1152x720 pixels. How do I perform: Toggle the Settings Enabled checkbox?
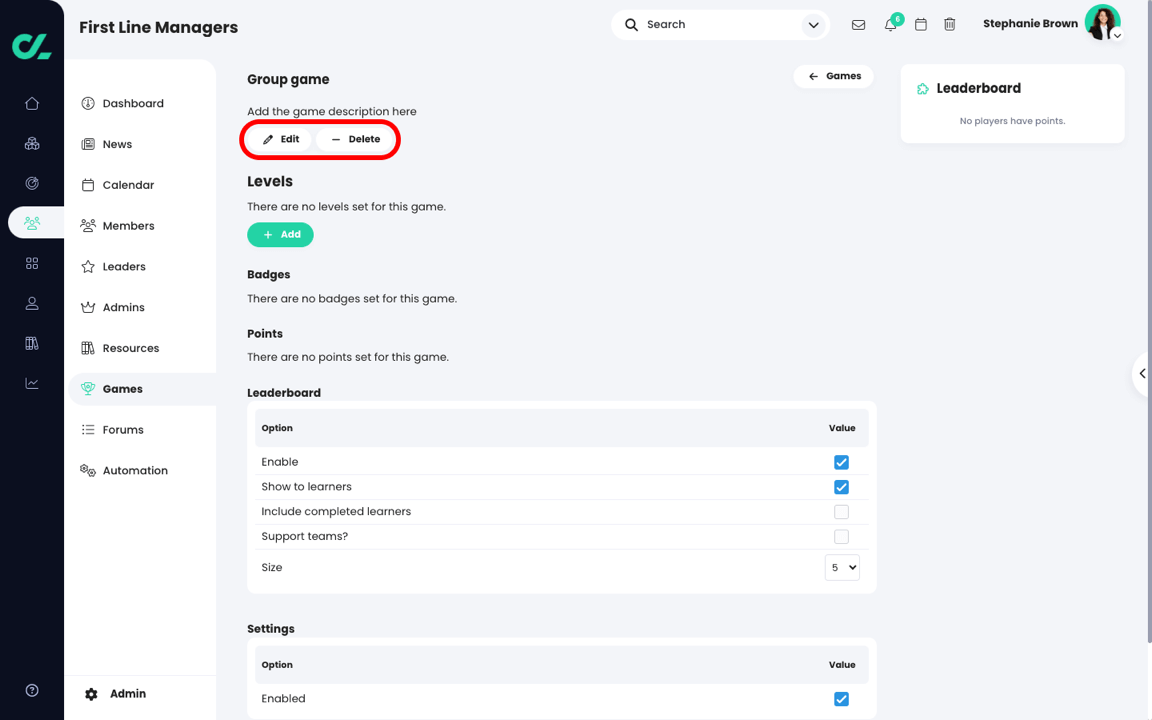(841, 699)
